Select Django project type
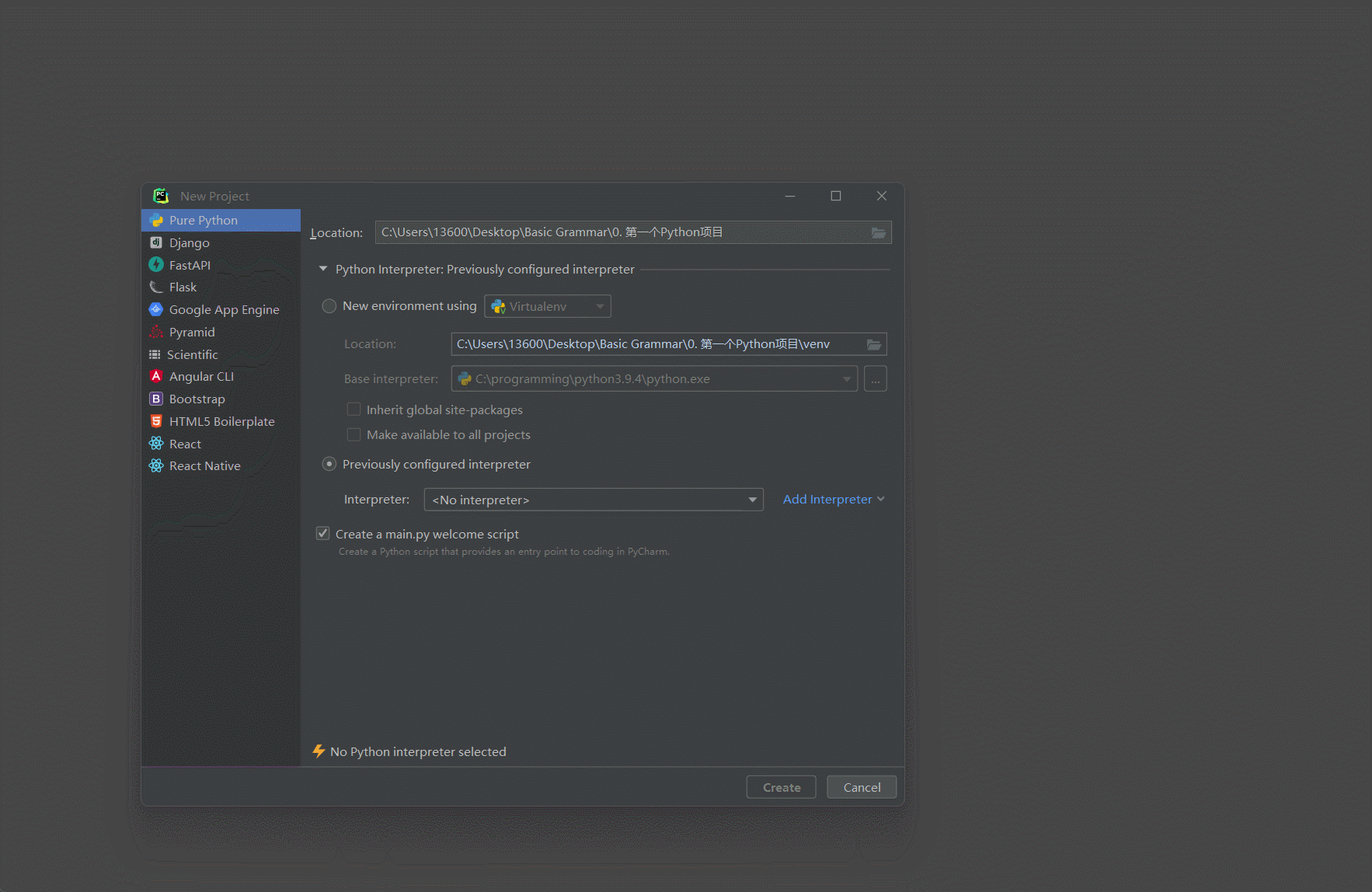 (x=221, y=242)
